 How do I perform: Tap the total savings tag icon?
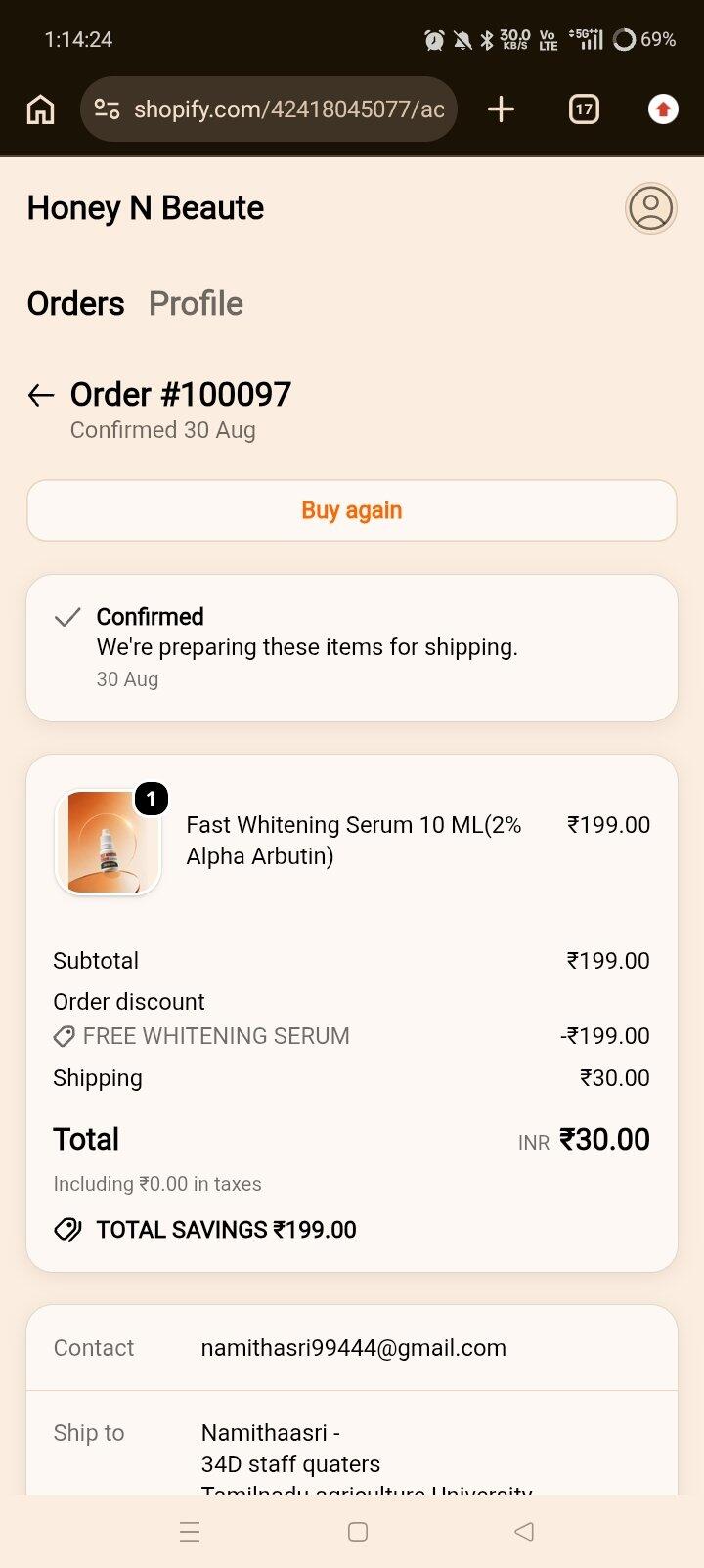pyautogui.click(x=67, y=1230)
